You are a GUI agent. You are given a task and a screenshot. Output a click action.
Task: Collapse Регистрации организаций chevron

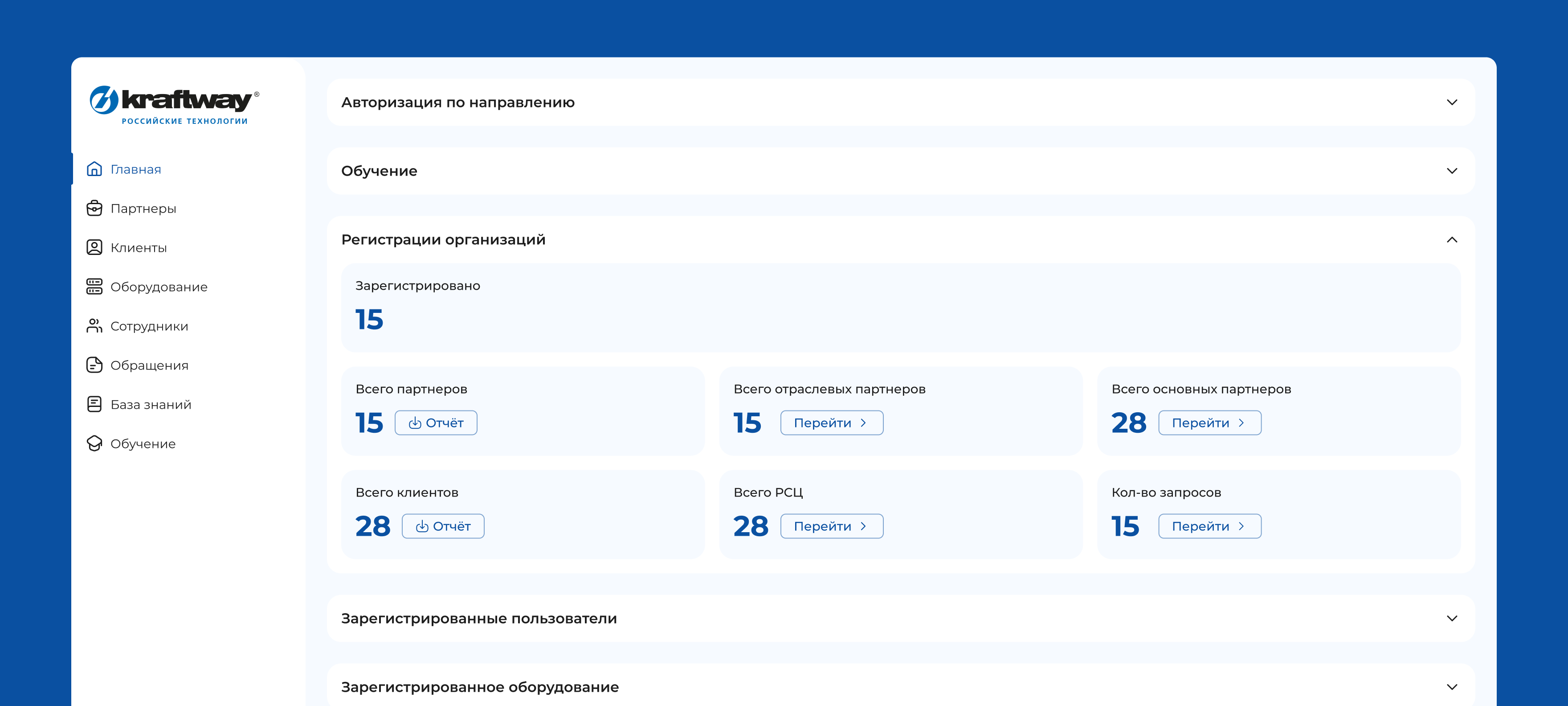[x=1452, y=239]
